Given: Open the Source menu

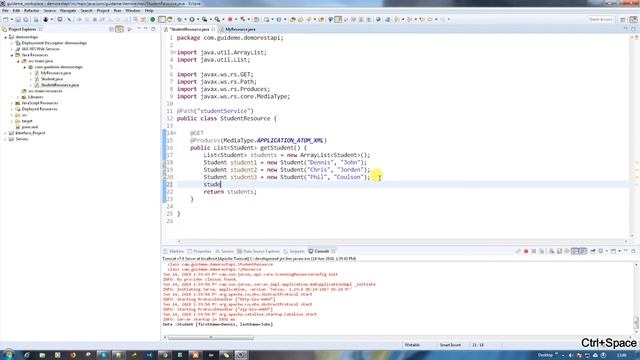Looking at the screenshot, I should (49, 11).
